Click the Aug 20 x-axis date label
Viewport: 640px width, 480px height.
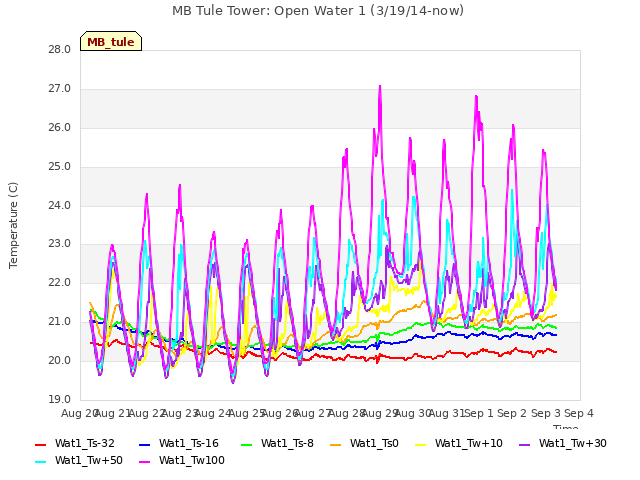point(79,413)
